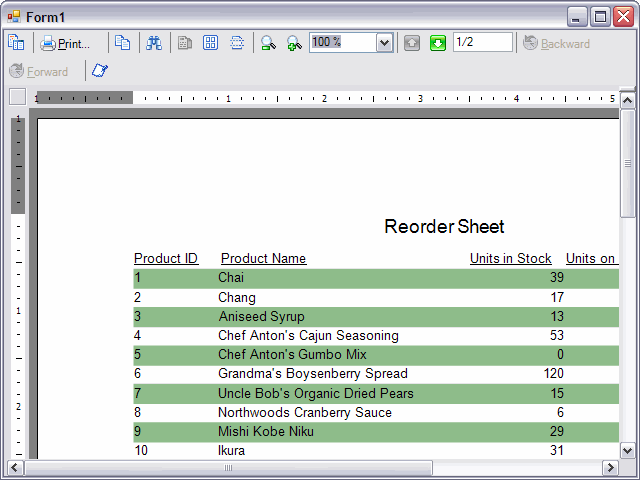Open Find with the binoculars icon
Screen dimensions: 640x480
(x=154, y=43)
